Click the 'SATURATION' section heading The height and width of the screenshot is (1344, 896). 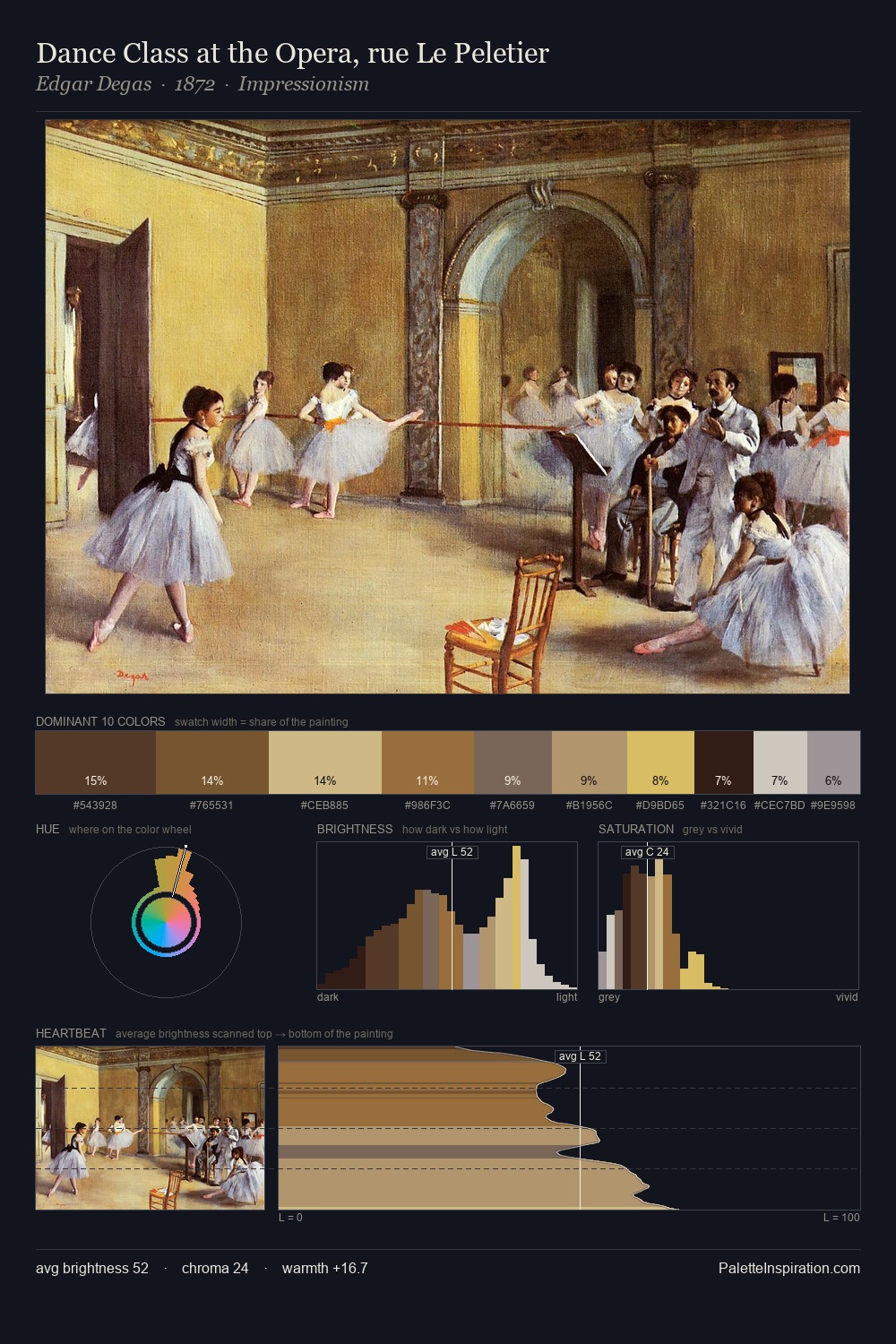coord(636,829)
